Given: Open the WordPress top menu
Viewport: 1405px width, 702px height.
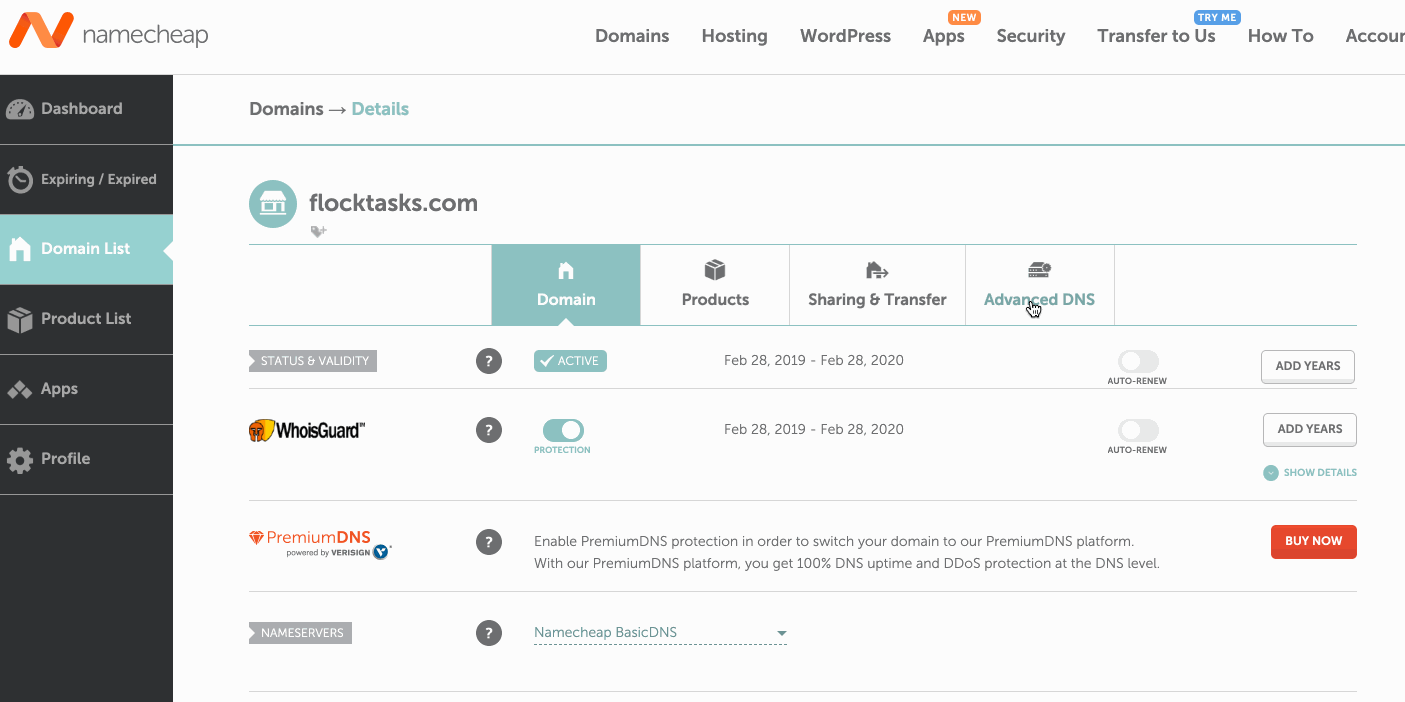Looking at the screenshot, I should 845,36.
